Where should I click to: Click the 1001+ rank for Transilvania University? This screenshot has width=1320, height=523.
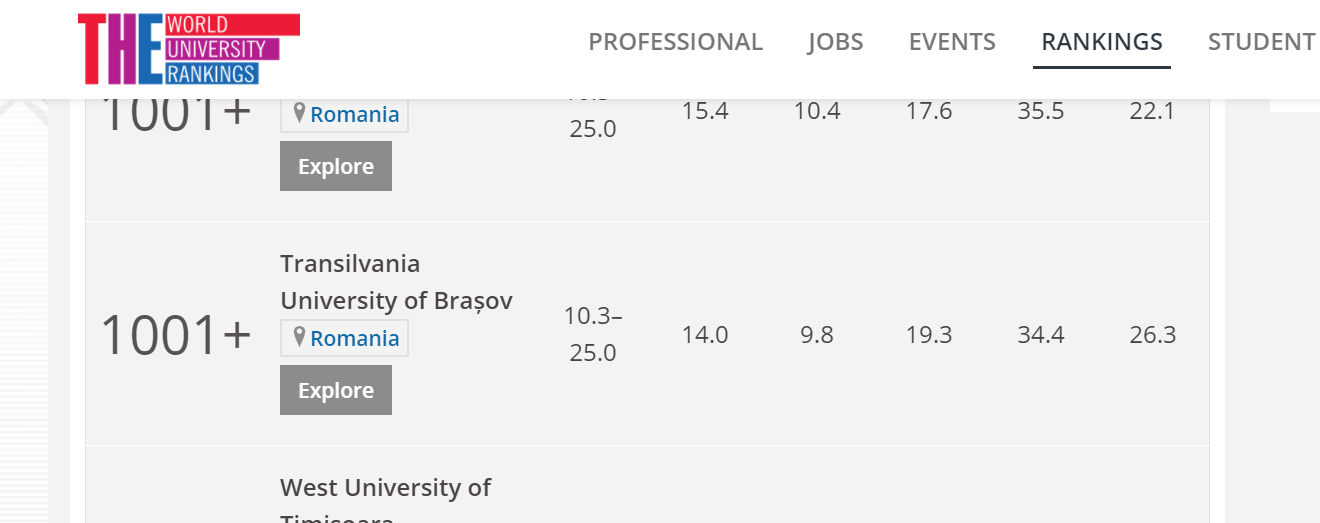point(176,335)
